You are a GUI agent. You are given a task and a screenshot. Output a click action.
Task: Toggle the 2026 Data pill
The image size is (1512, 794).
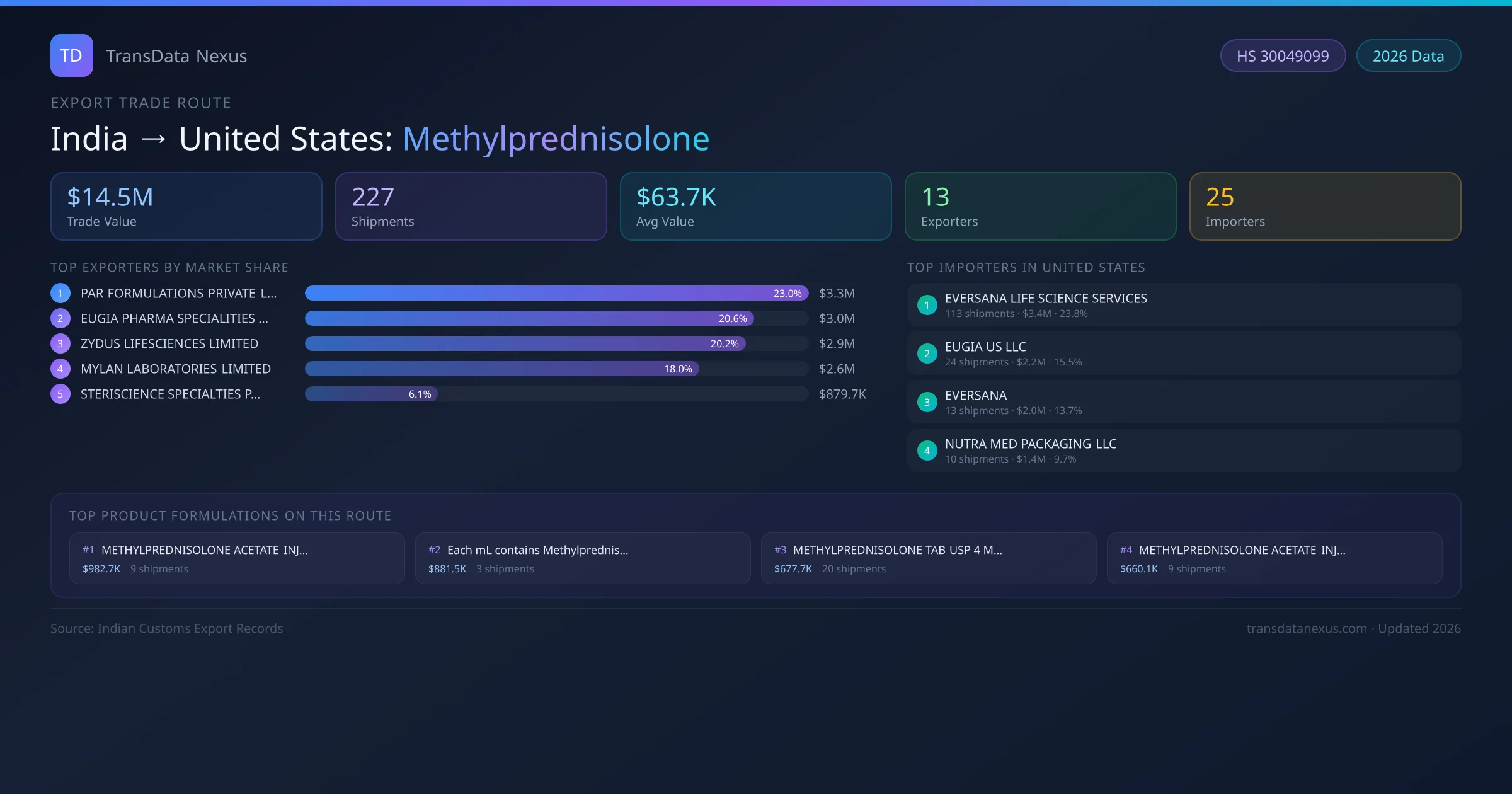coord(1408,55)
